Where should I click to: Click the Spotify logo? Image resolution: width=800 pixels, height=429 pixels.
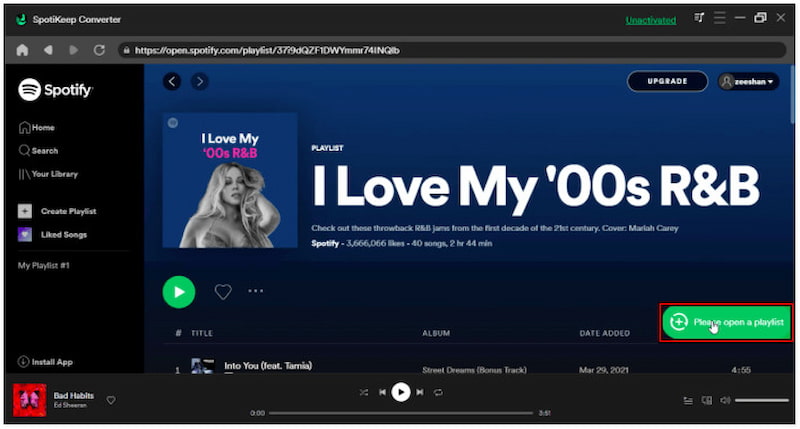coord(55,90)
